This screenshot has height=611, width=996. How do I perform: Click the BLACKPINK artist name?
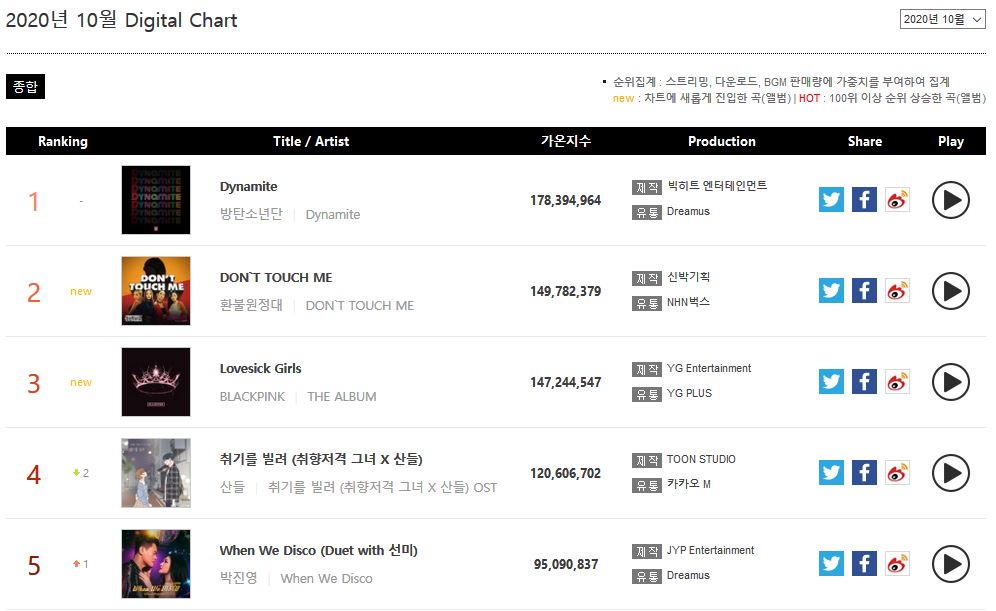coord(252,397)
